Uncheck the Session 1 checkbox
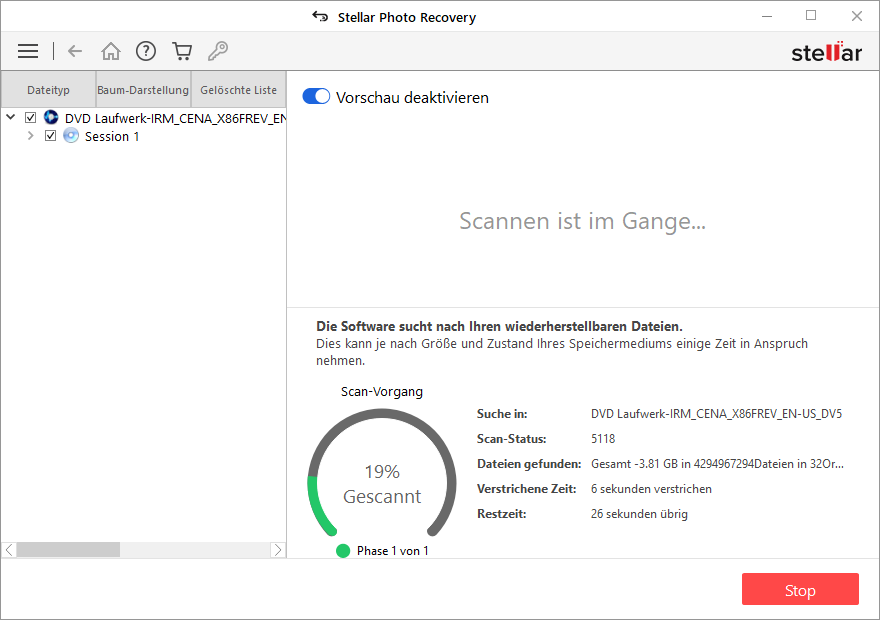 pyautogui.click(x=51, y=136)
